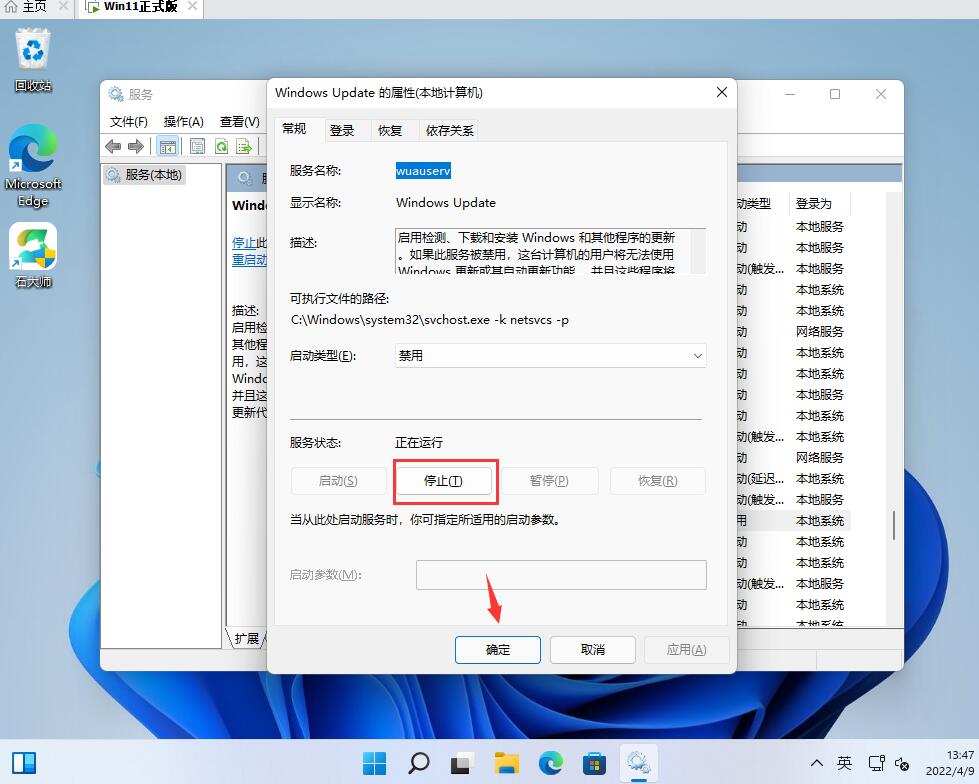Expand the hidden icons chevron in system tray
This screenshot has height=784, width=979.
[x=816, y=763]
